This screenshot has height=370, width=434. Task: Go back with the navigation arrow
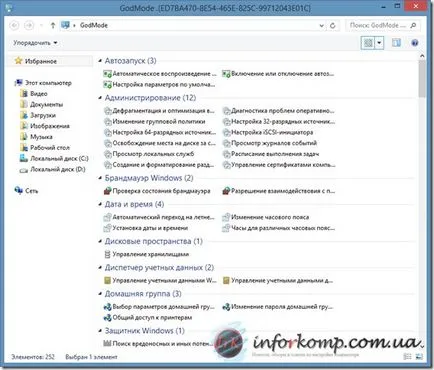click(x=14, y=25)
